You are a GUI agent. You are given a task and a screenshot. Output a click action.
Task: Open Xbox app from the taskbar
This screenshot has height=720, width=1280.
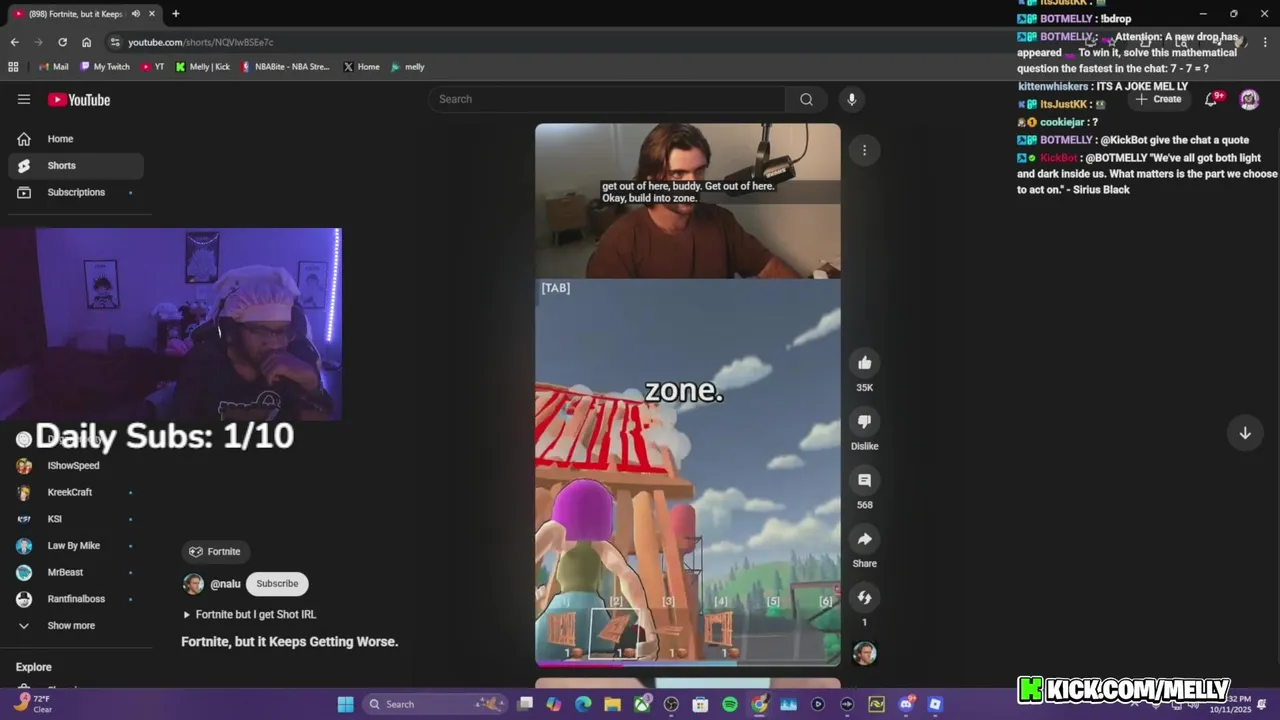[642, 704]
